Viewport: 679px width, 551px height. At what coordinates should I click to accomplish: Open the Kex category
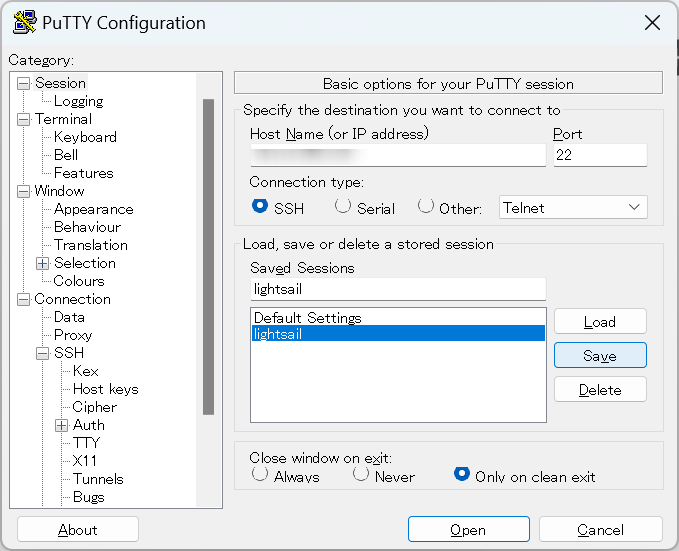(x=85, y=371)
